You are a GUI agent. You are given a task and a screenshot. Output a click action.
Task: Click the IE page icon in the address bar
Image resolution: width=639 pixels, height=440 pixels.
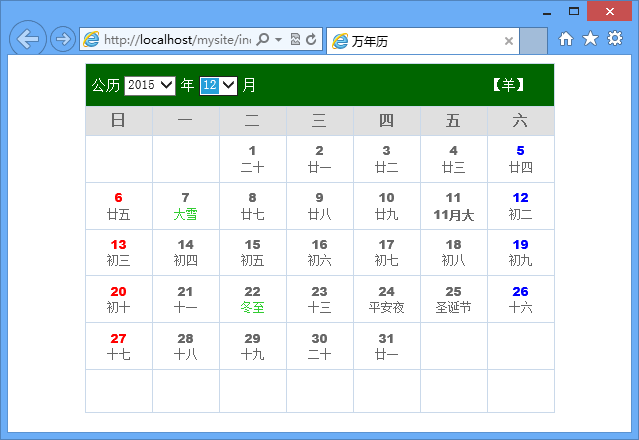91,39
